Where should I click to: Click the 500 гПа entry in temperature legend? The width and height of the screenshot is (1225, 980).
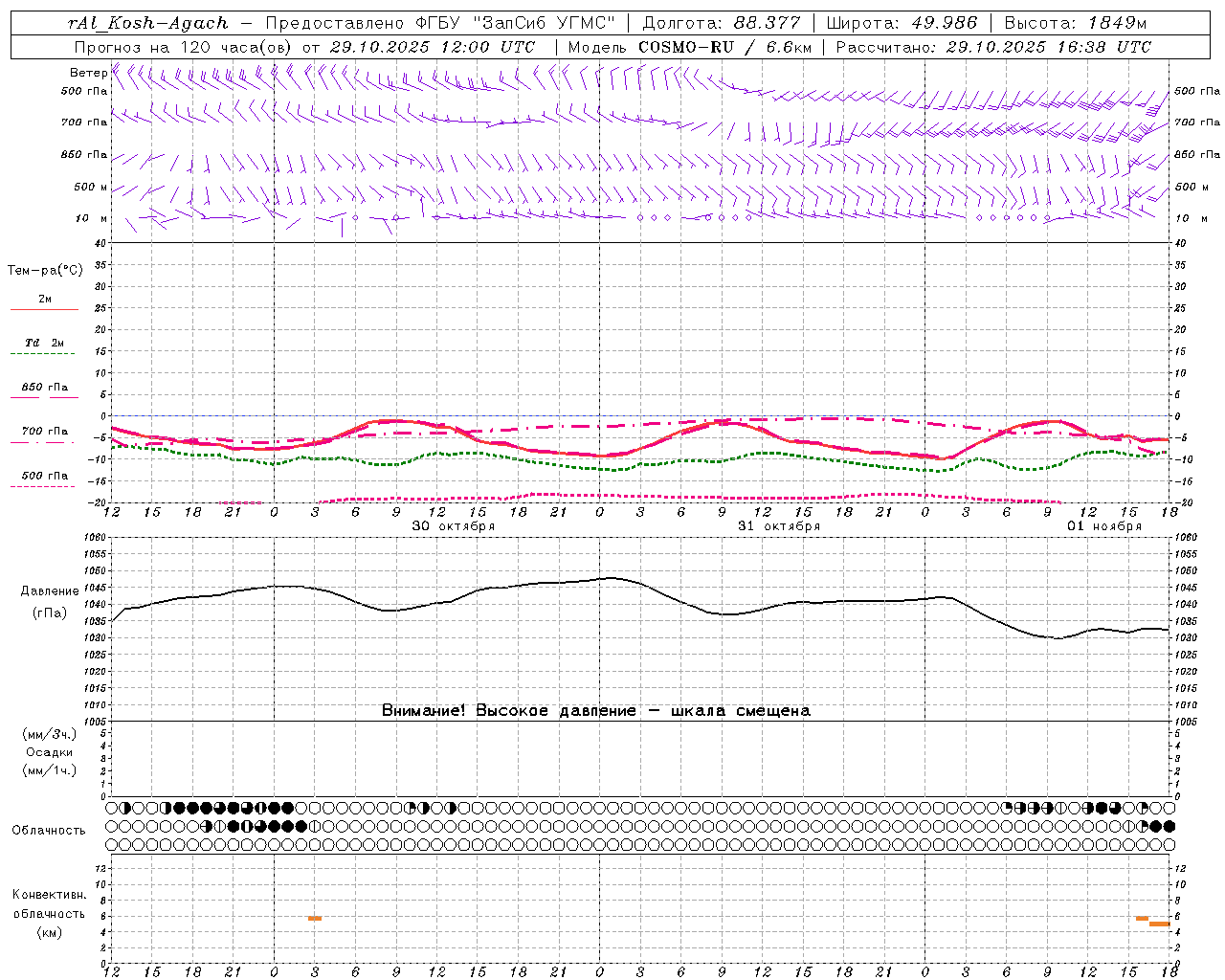coord(45,476)
